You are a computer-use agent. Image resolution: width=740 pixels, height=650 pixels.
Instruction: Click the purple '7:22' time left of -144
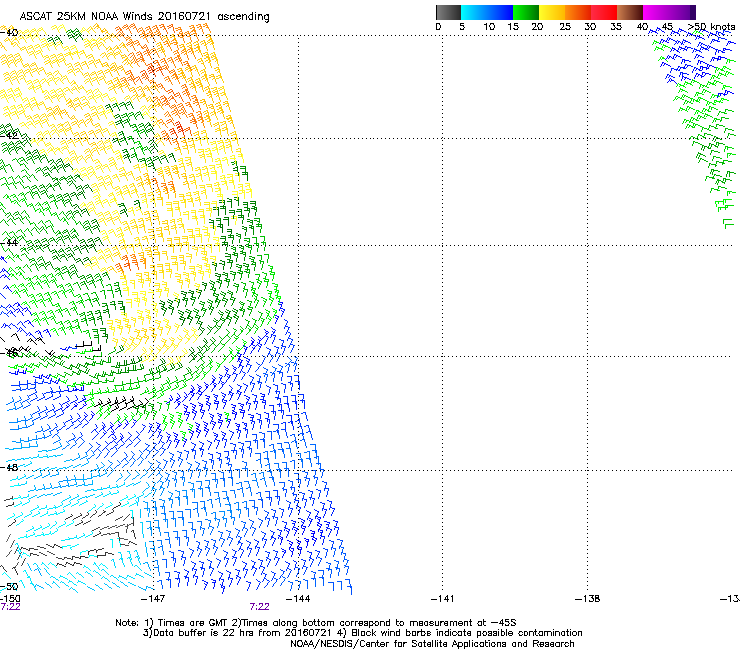pos(260,607)
